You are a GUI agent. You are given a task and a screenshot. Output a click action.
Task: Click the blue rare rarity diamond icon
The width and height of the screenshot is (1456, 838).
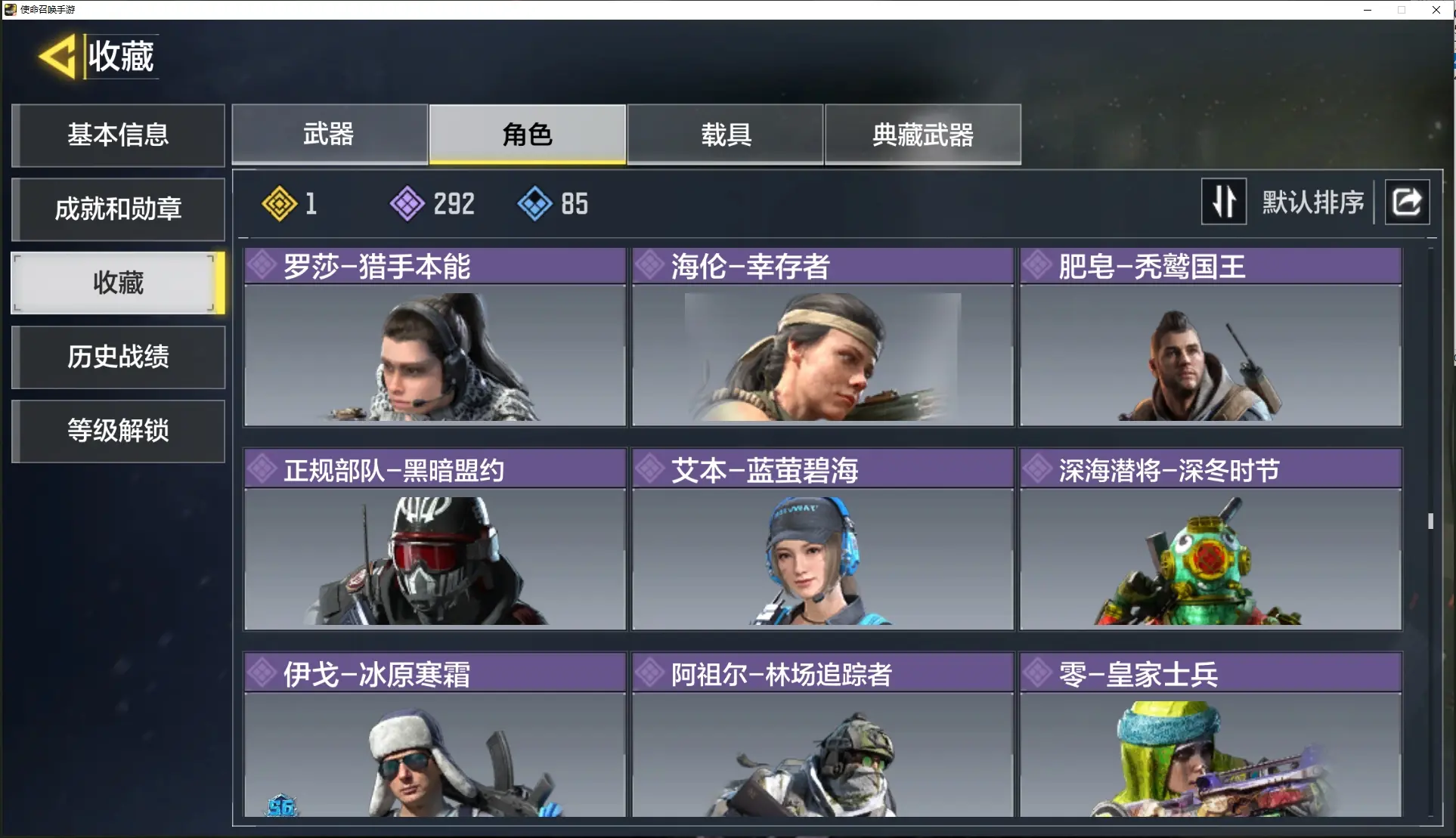point(535,203)
